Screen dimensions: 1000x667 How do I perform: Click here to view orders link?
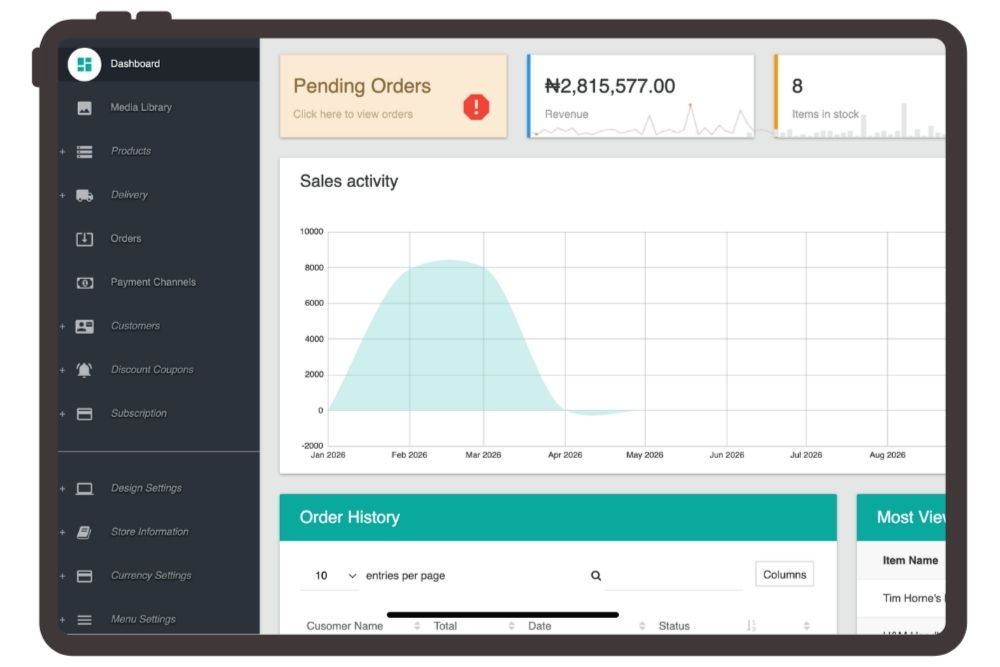pyautogui.click(x=353, y=114)
